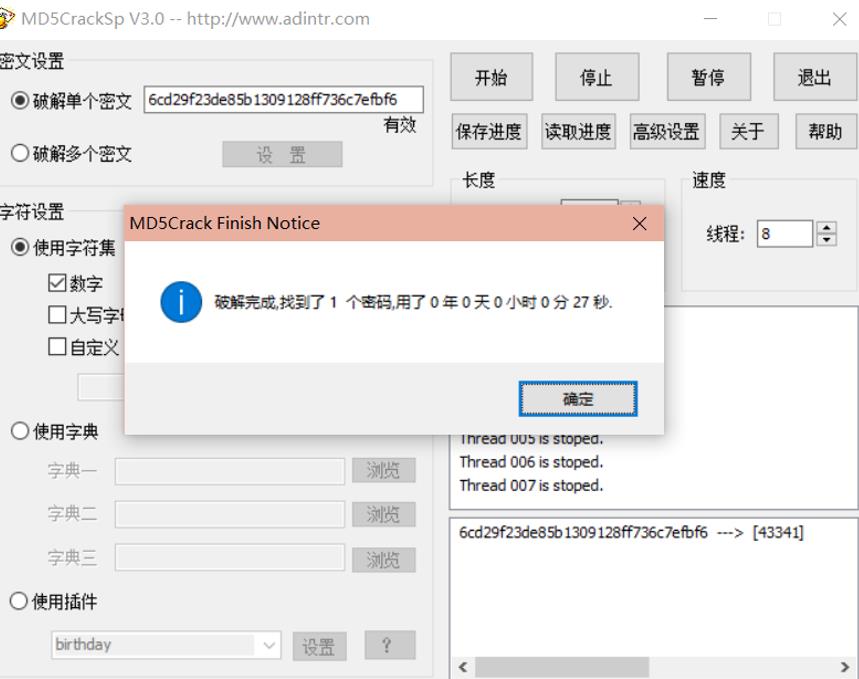Increase thread count with up stepper arrow

826,227
